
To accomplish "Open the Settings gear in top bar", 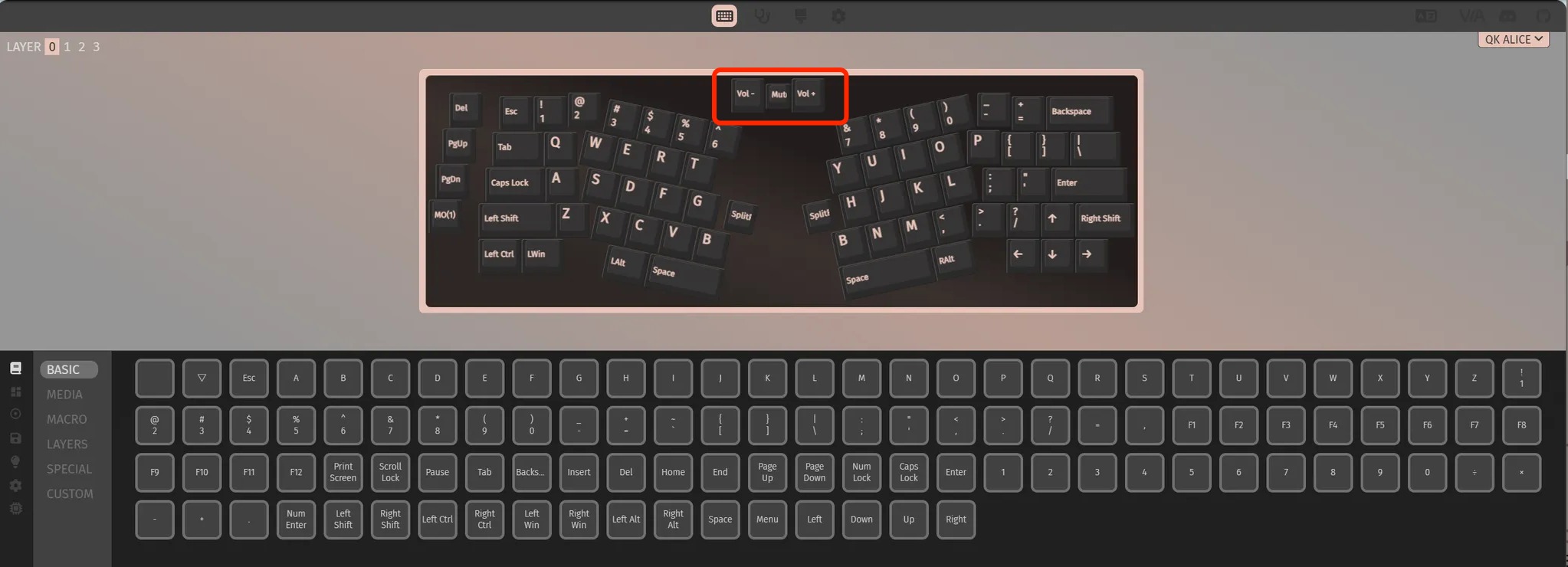I will [838, 16].
